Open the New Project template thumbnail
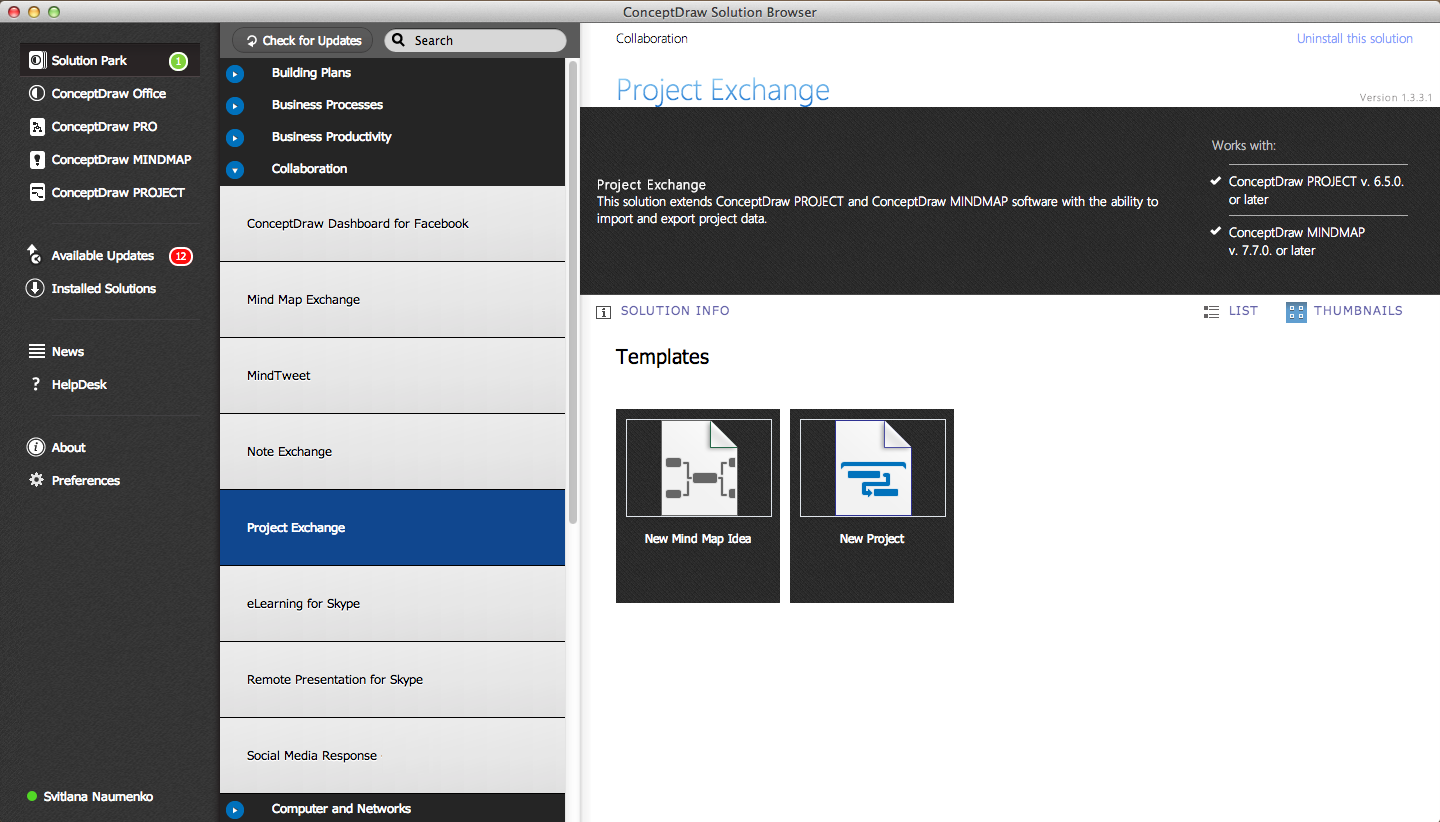The width and height of the screenshot is (1440, 822). [872, 505]
